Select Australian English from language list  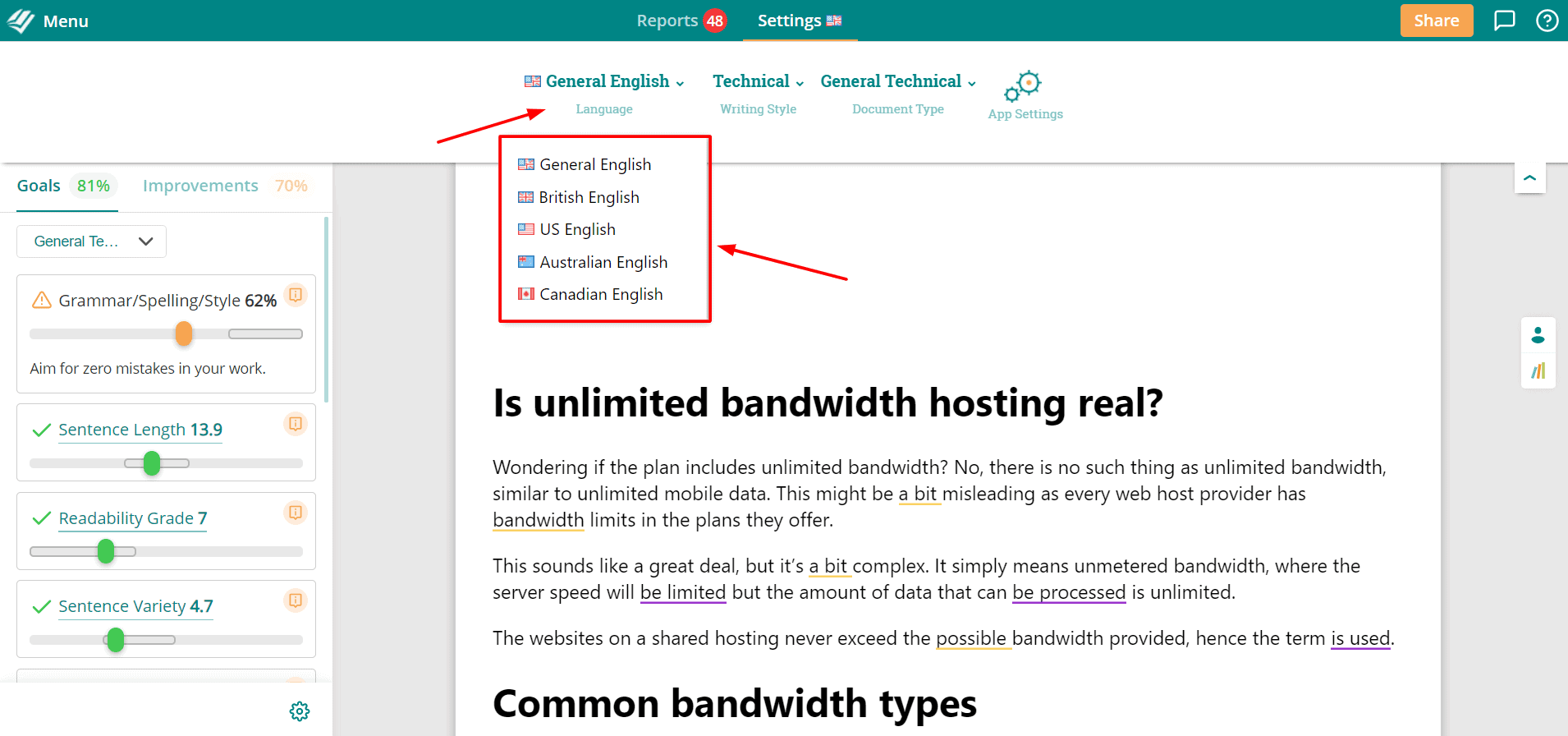pos(593,262)
